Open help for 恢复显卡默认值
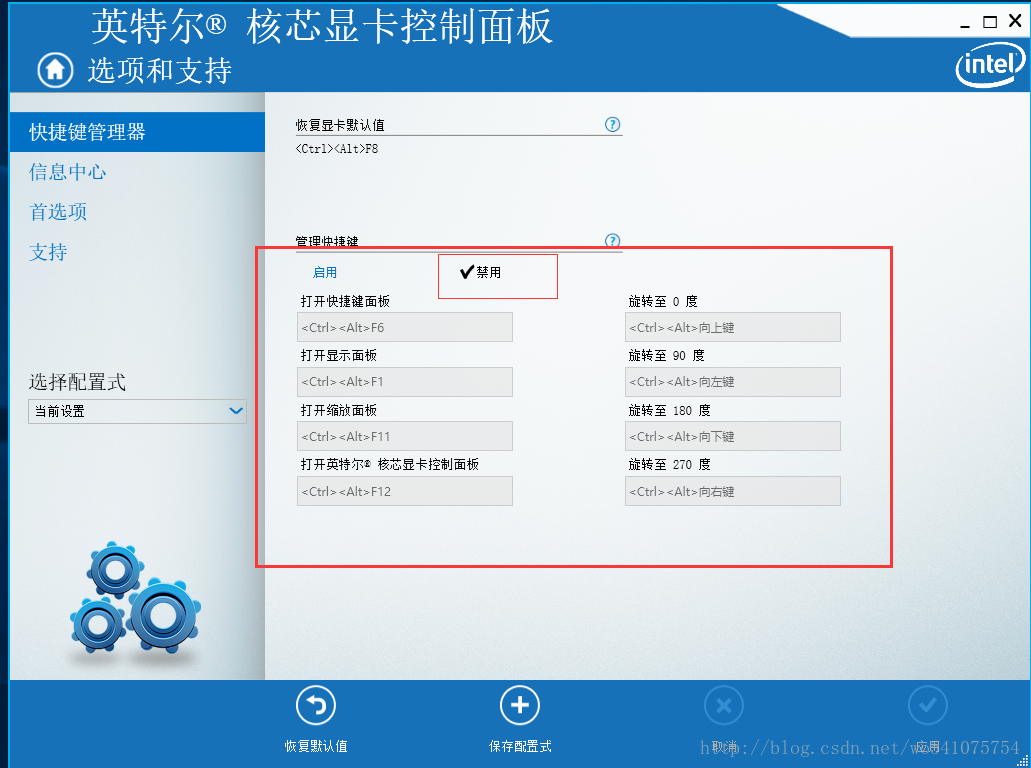Image resolution: width=1031 pixels, height=768 pixels. click(x=612, y=124)
